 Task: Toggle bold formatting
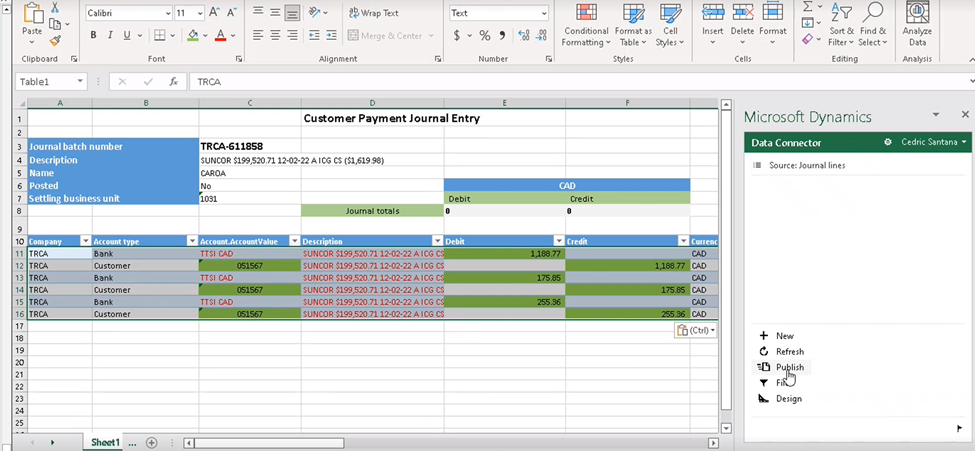[x=93, y=35]
